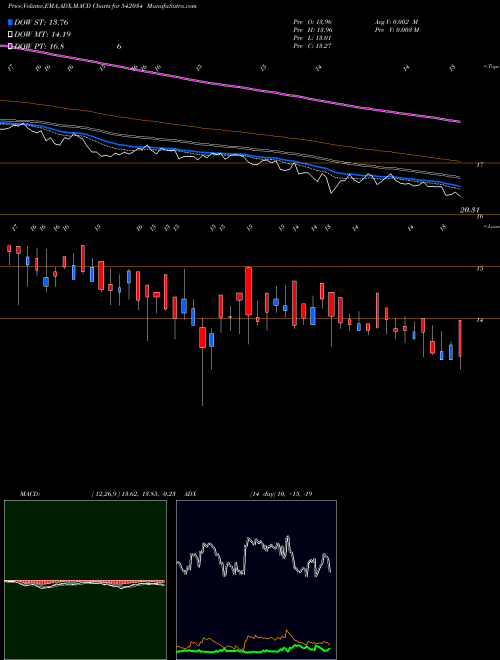Click the MACD panel header label
500x660 pixels.
pos(29,493)
